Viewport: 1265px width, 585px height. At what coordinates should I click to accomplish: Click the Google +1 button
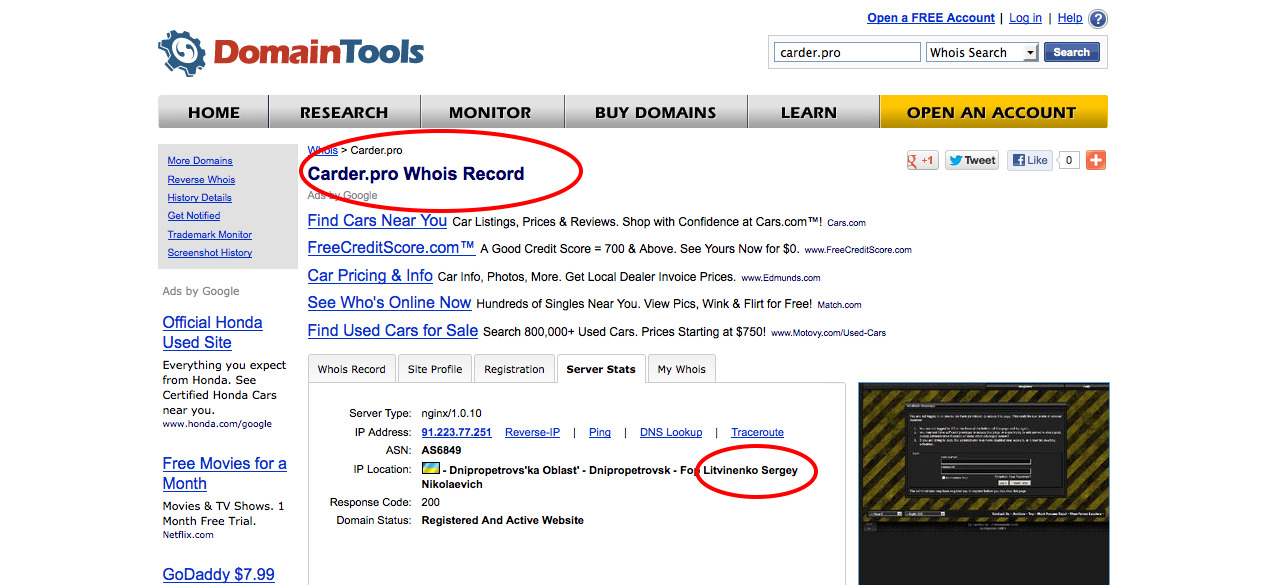922,160
